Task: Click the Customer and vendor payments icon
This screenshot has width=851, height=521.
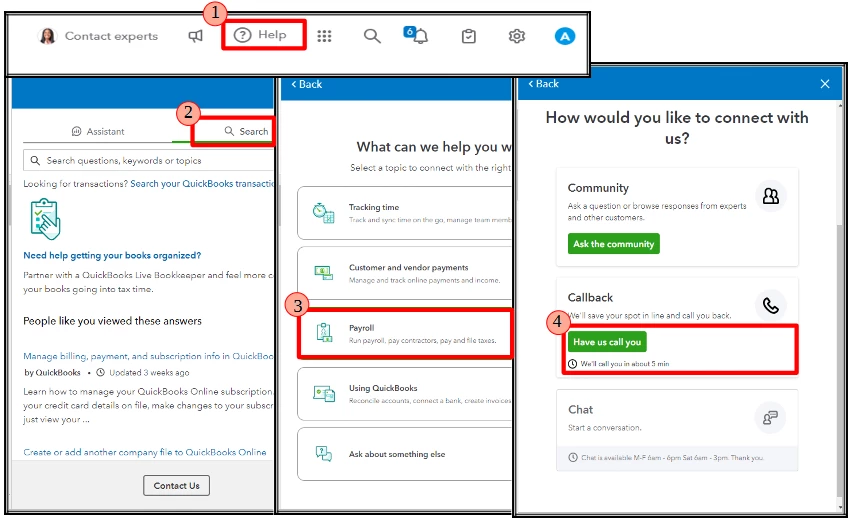Action: coord(323,272)
